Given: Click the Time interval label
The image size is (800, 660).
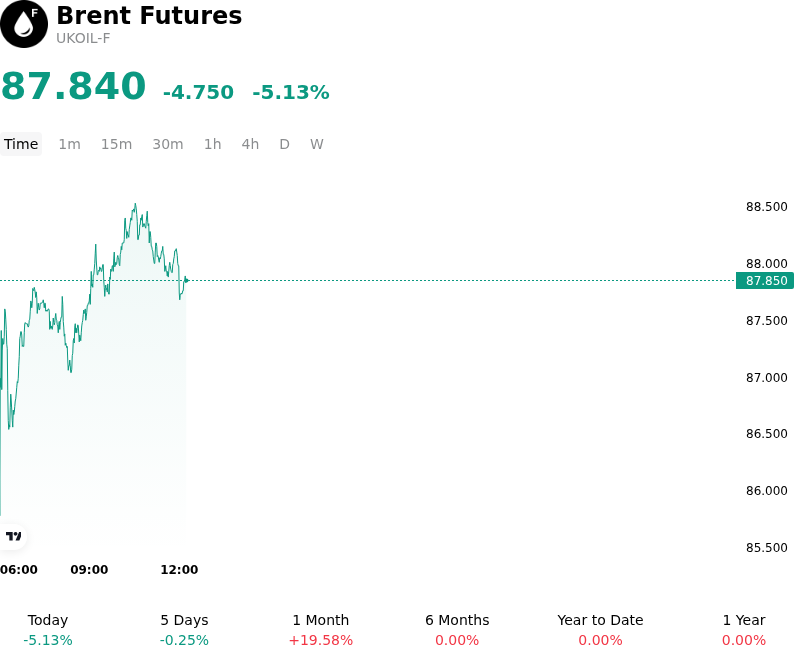Looking at the screenshot, I should coord(21,144).
